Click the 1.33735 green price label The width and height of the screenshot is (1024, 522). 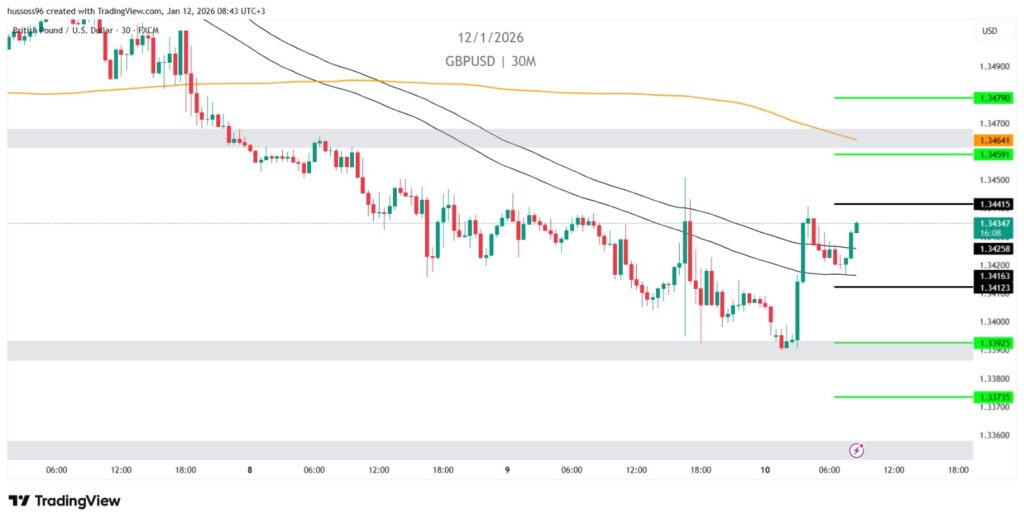pyautogui.click(x=996, y=397)
